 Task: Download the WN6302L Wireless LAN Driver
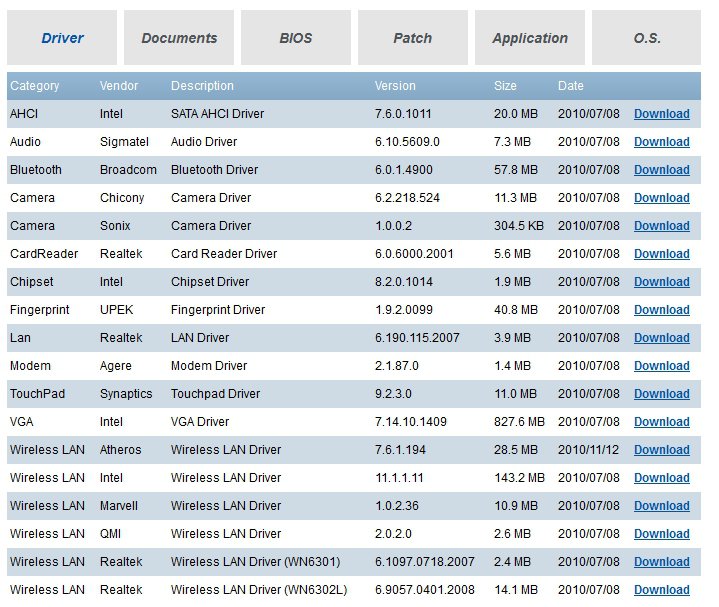pos(662,589)
